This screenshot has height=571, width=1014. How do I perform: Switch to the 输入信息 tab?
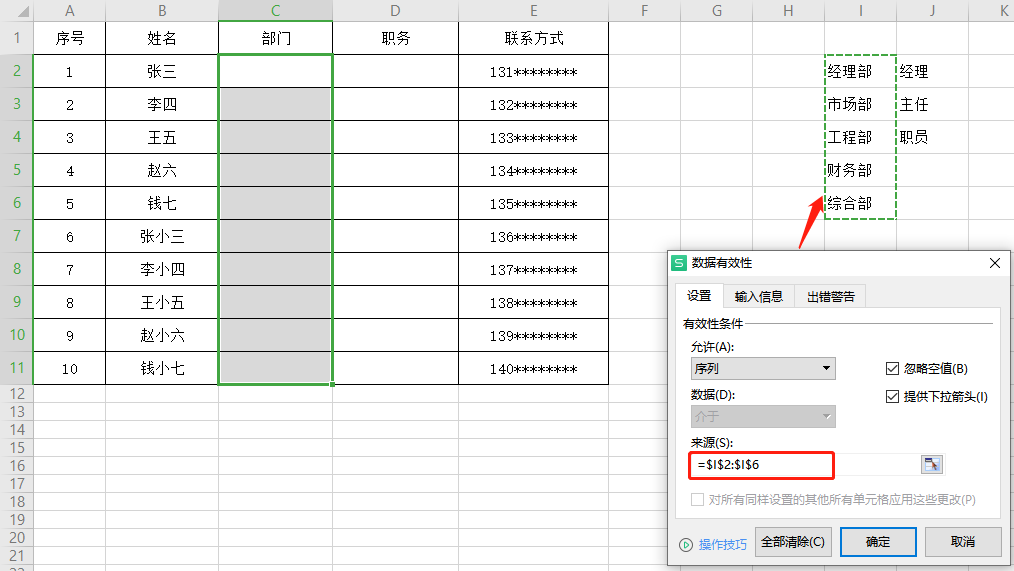coord(759,296)
